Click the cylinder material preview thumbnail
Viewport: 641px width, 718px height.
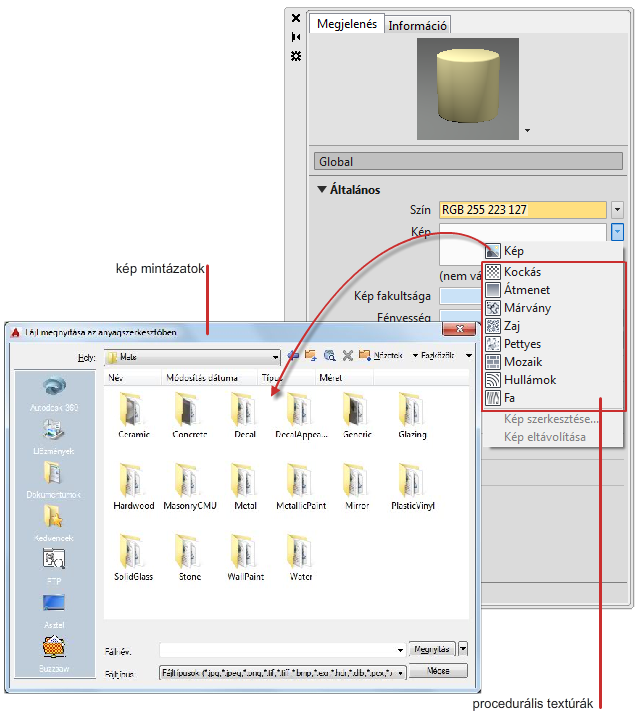pos(467,89)
